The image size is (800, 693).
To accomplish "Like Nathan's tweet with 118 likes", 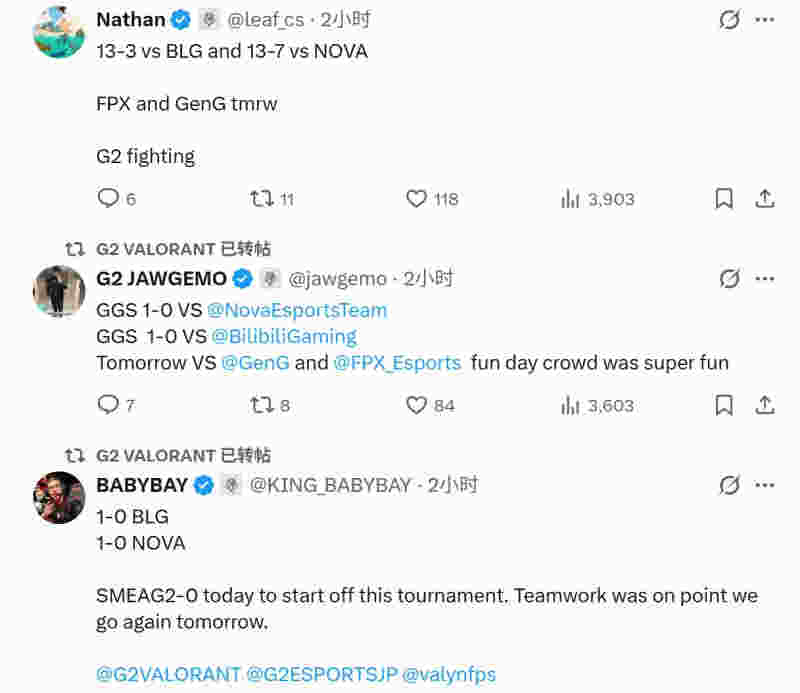I will (417, 199).
